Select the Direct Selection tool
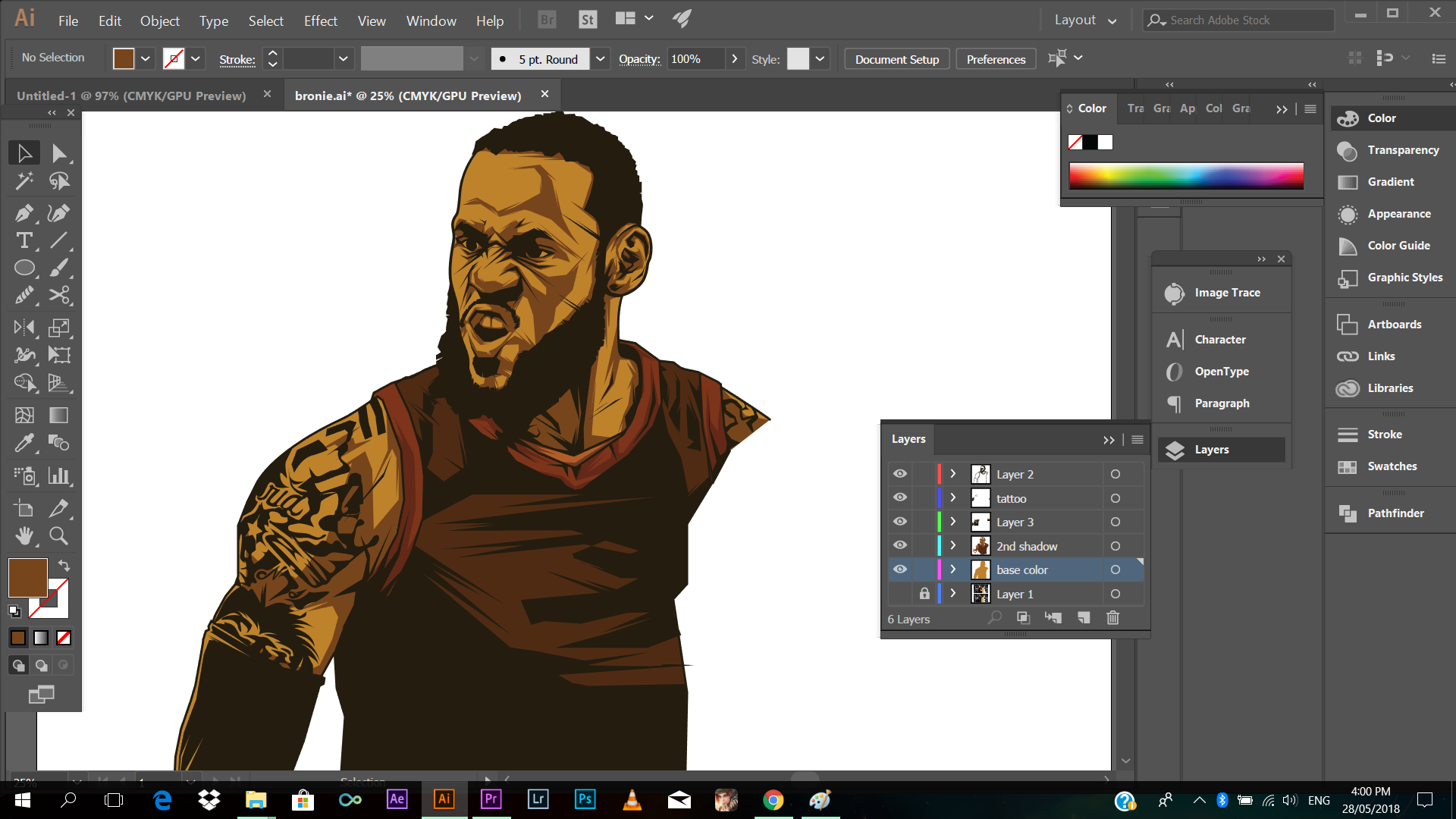Viewport: 1456px width, 819px height. pos(59,153)
